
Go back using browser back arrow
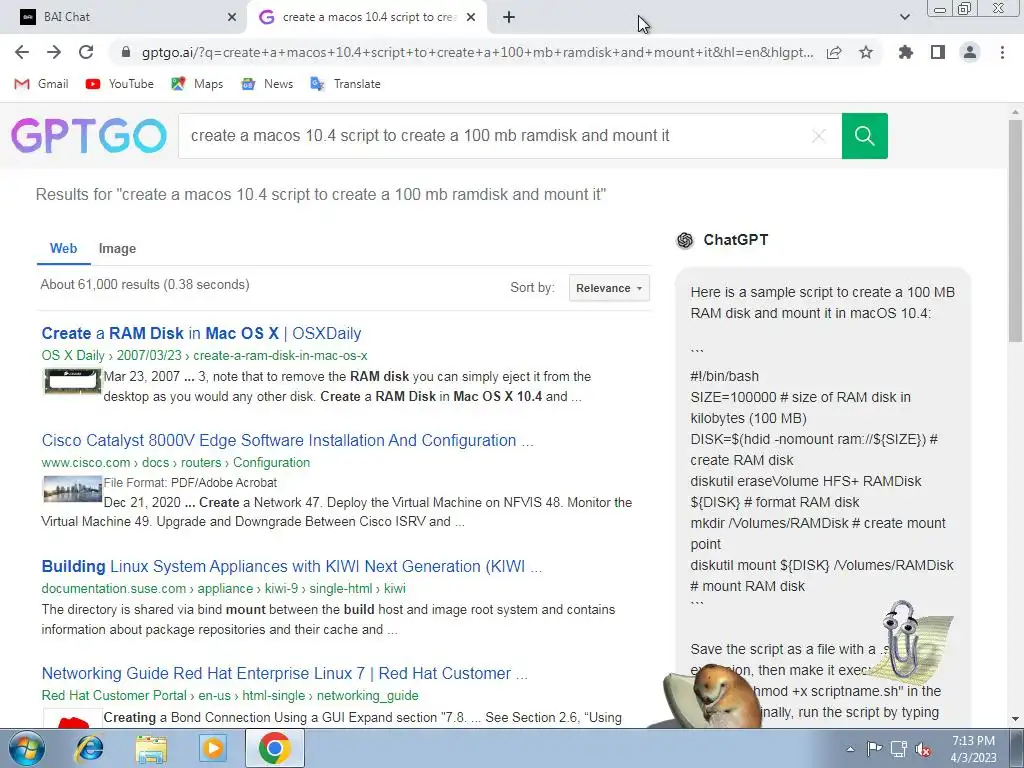(x=22, y=52)
